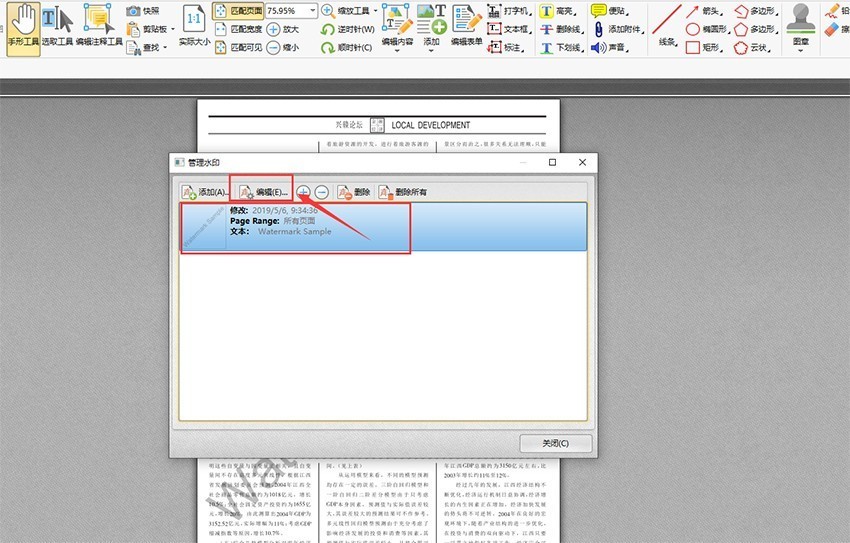
Task: Select the closed pentagon 多边形 tool
Action: pos(757,29)
